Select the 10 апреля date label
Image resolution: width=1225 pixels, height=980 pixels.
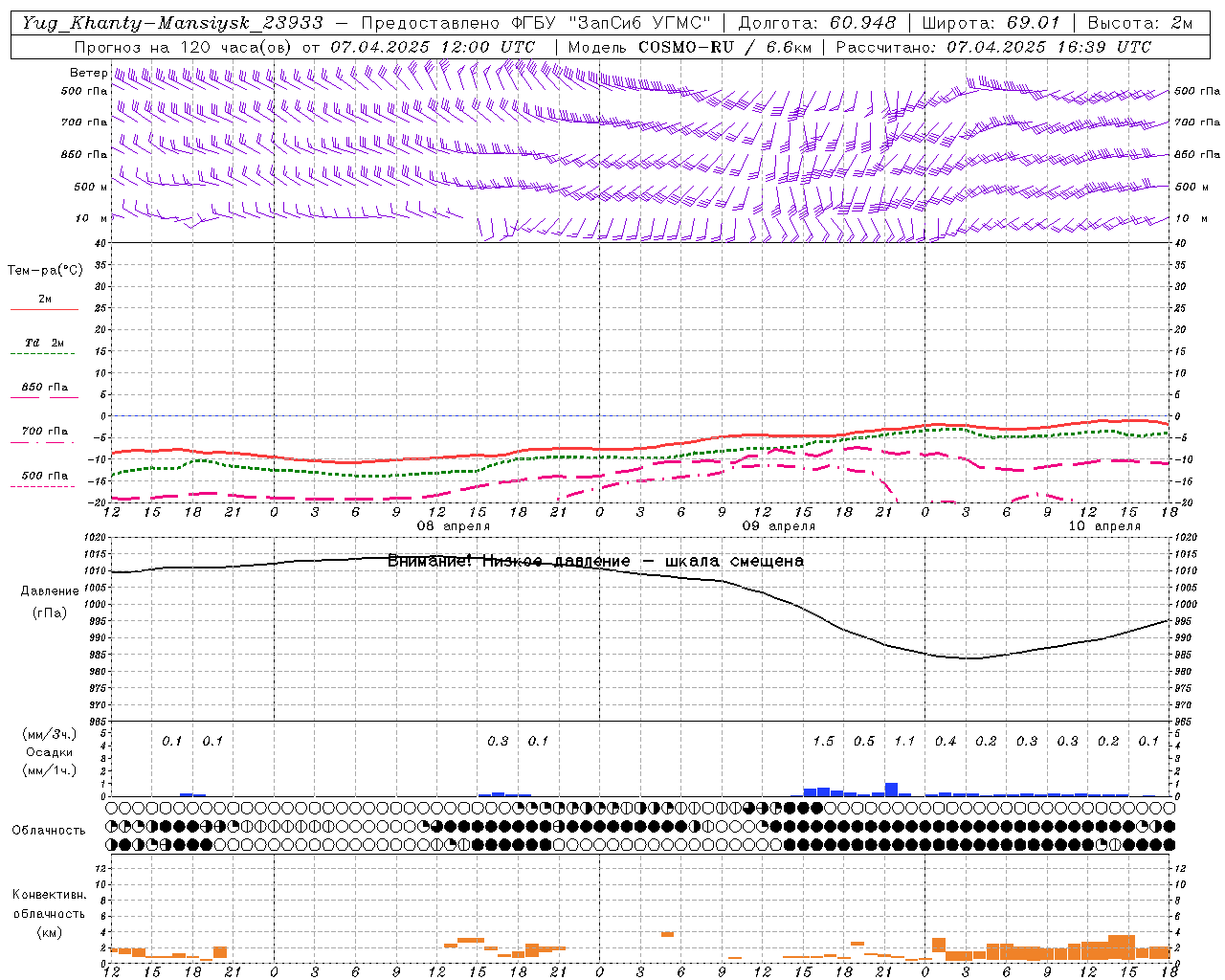click(x=1104, y=526)
